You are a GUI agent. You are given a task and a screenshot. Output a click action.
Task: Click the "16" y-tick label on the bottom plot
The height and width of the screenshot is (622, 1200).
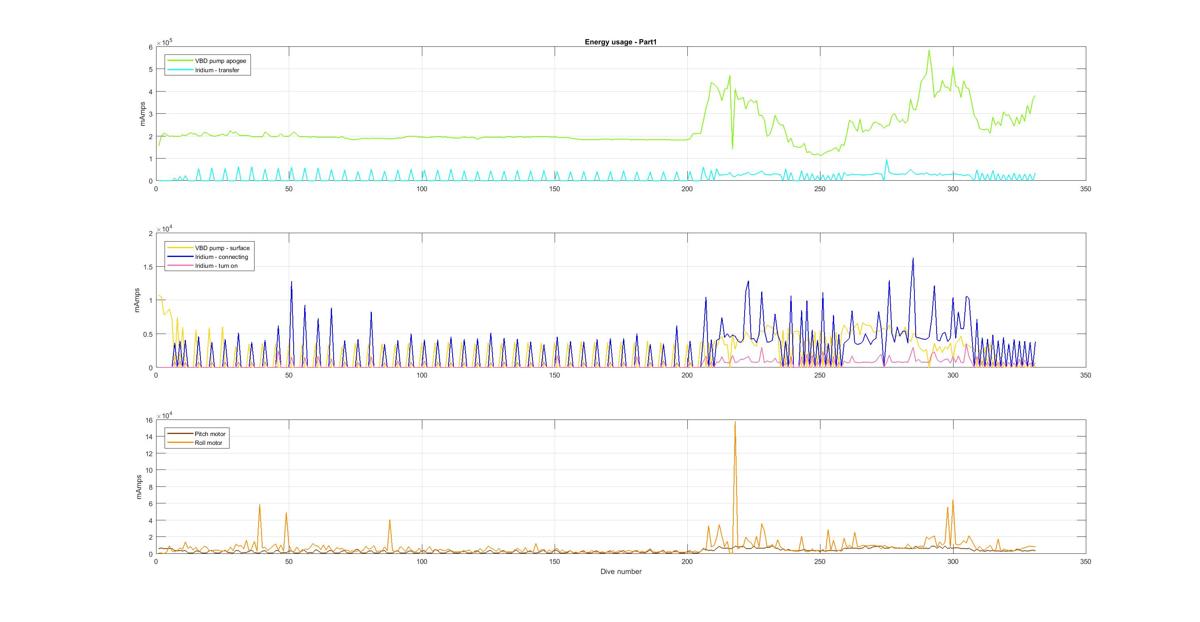(148, 420)
